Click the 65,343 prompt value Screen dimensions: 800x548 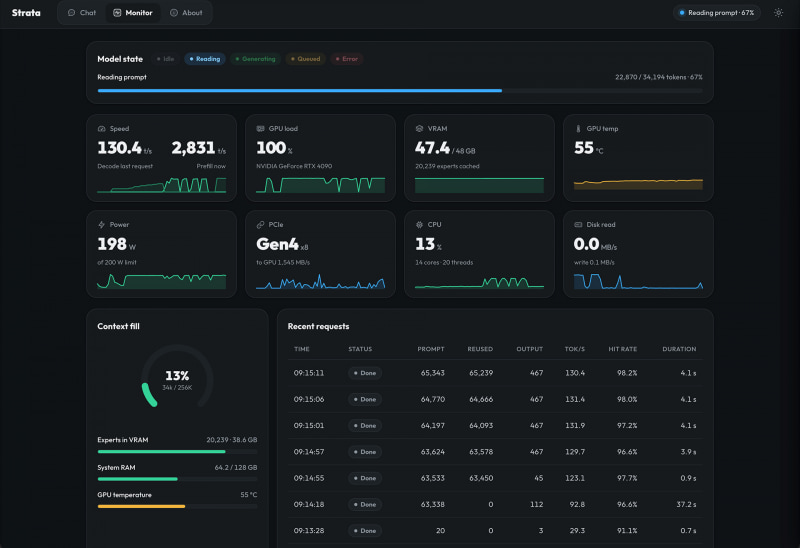433,373
